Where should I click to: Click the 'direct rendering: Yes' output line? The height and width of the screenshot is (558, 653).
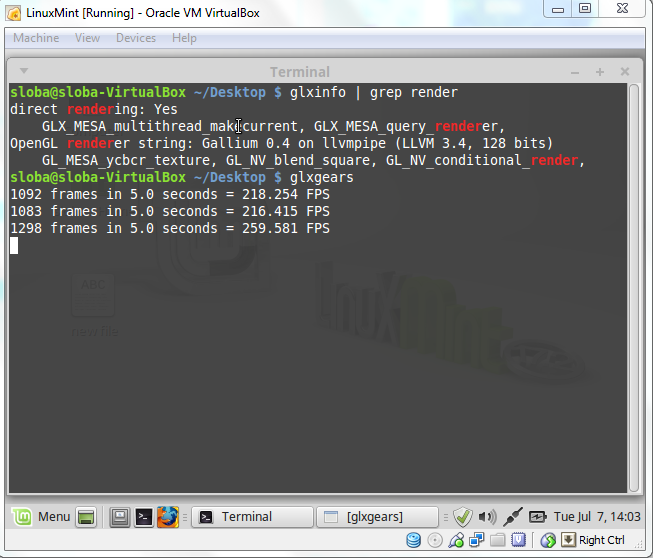click(x=94, y=110)
